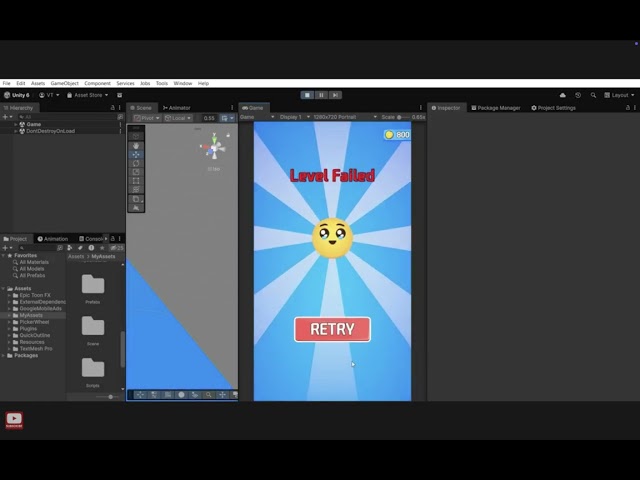Switch to the Project Settings tab

click(553, 108)
